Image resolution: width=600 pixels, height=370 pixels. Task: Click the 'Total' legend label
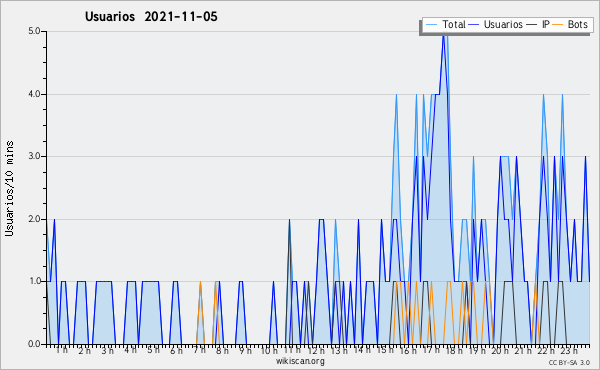tap(454, 24)
